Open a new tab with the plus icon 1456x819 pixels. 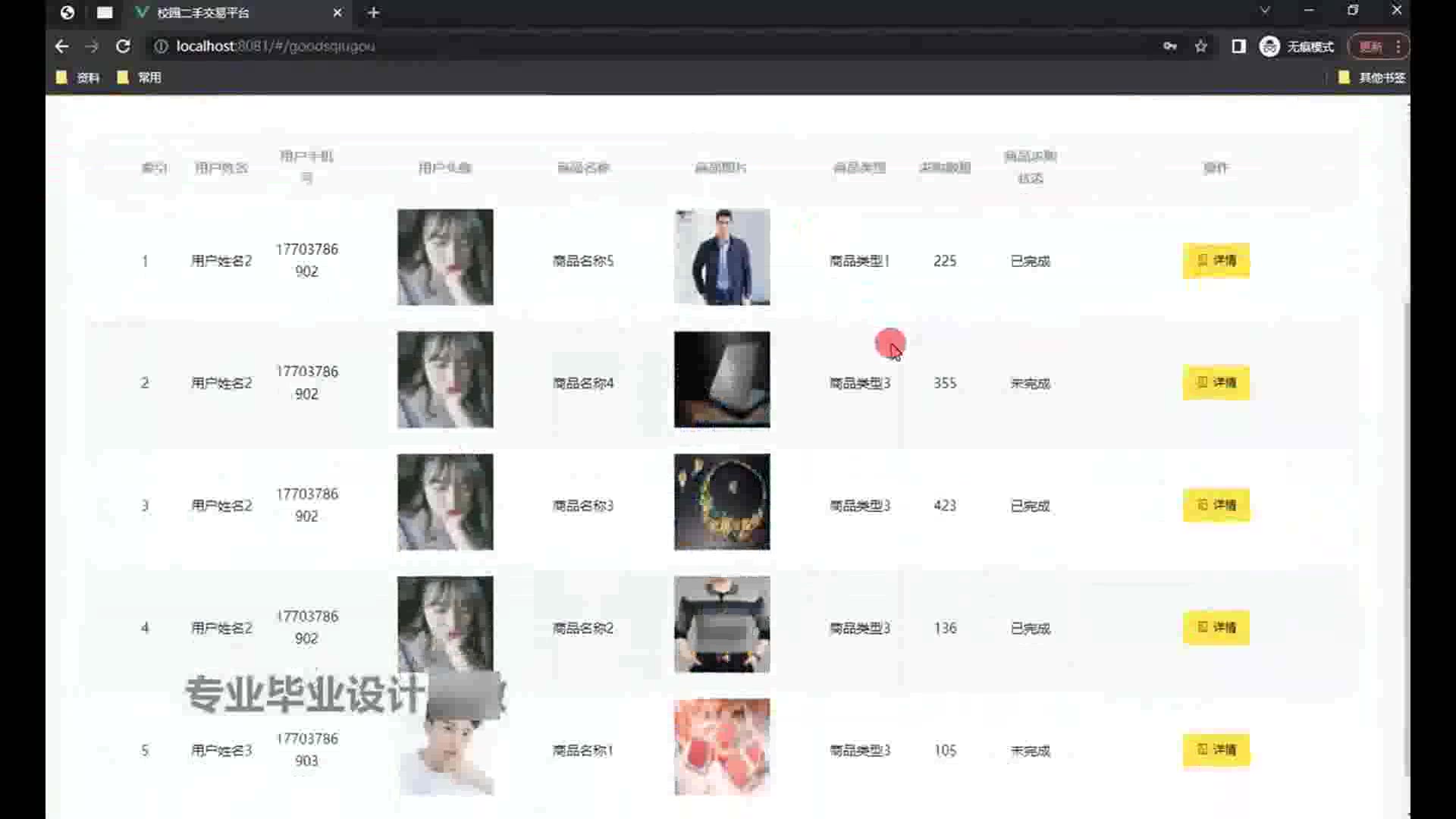coord(373,12)
